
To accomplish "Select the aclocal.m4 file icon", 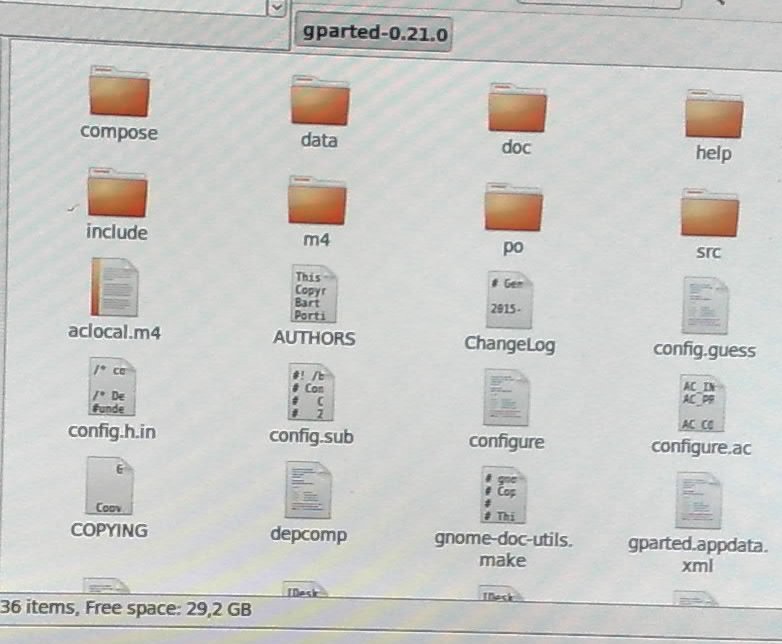I will (x=114, y=287).
